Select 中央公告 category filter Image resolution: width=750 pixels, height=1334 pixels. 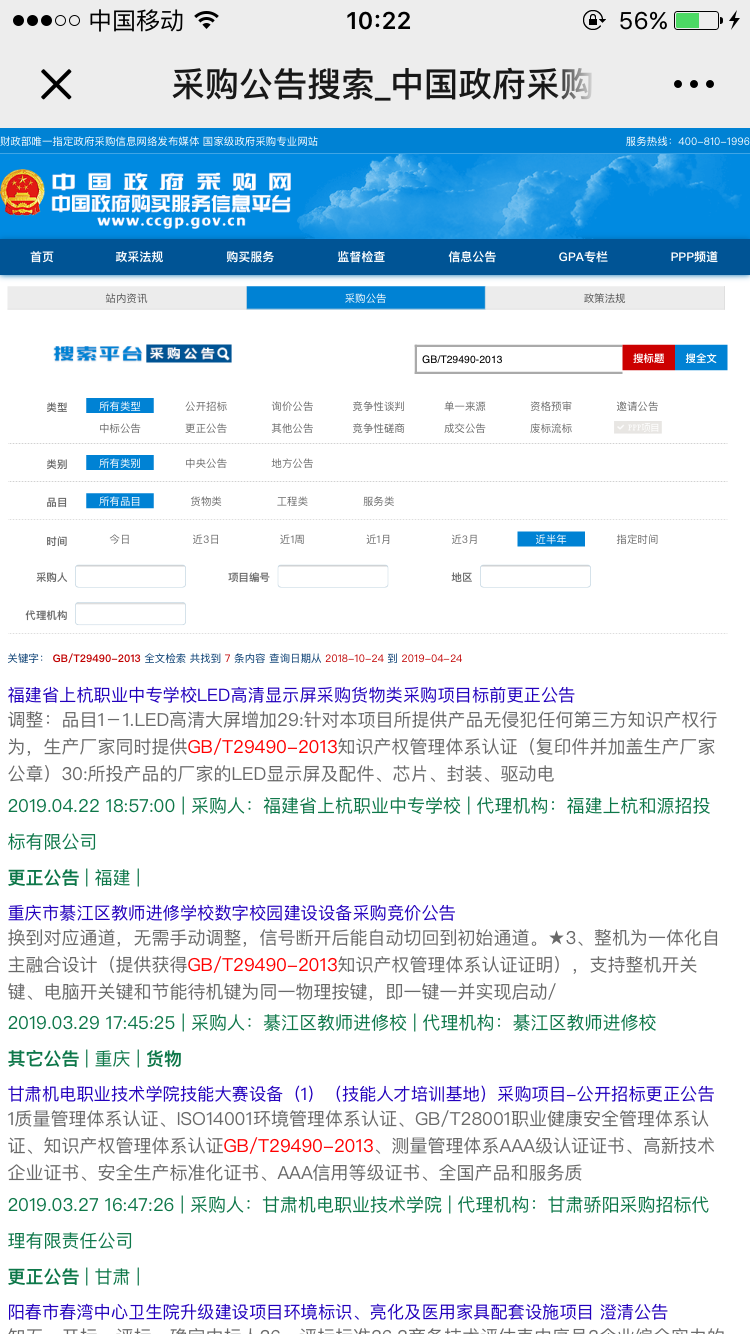pos(206,463)
